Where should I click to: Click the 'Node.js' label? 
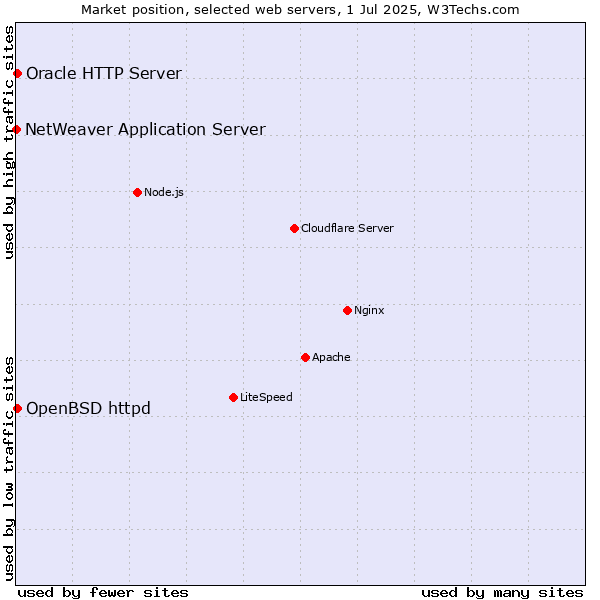164,192
